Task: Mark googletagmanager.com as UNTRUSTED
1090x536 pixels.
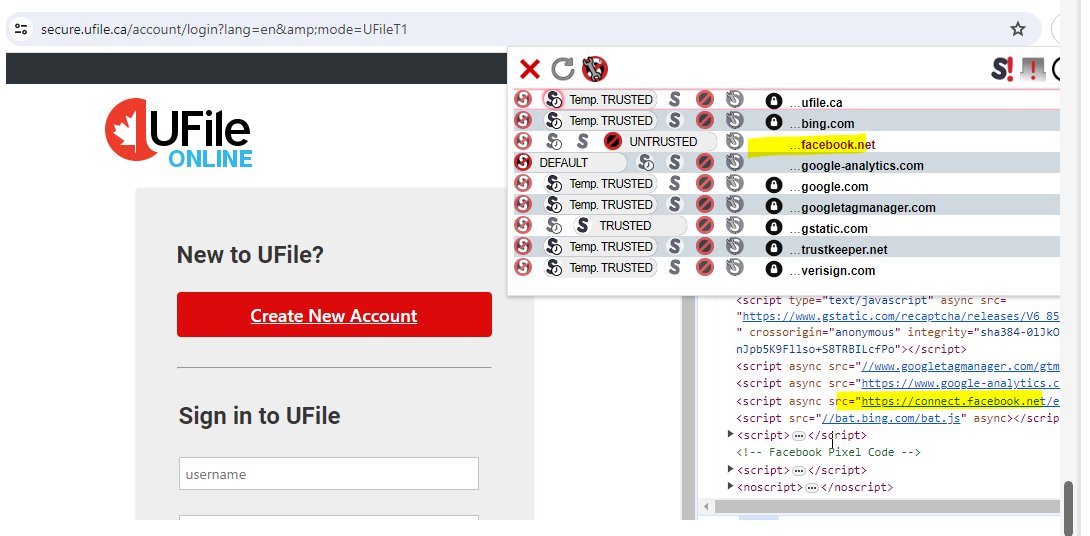Action: tap(705, 204)
